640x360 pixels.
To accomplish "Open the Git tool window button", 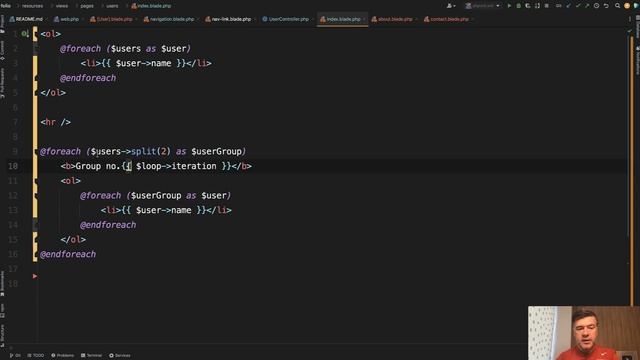I will [x=15, y=356].
